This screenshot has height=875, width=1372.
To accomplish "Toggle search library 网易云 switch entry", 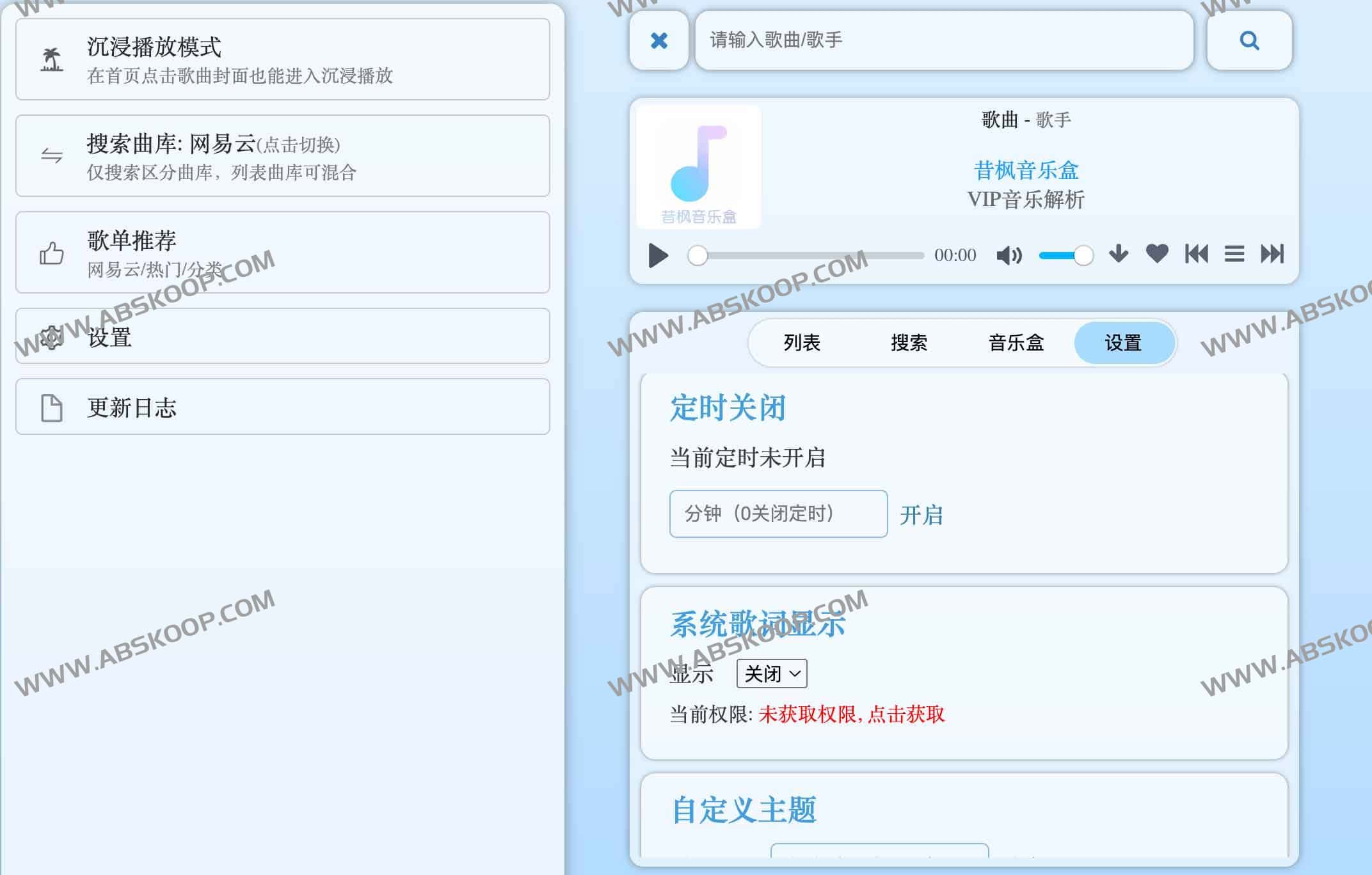I will (x=282, y=156).
